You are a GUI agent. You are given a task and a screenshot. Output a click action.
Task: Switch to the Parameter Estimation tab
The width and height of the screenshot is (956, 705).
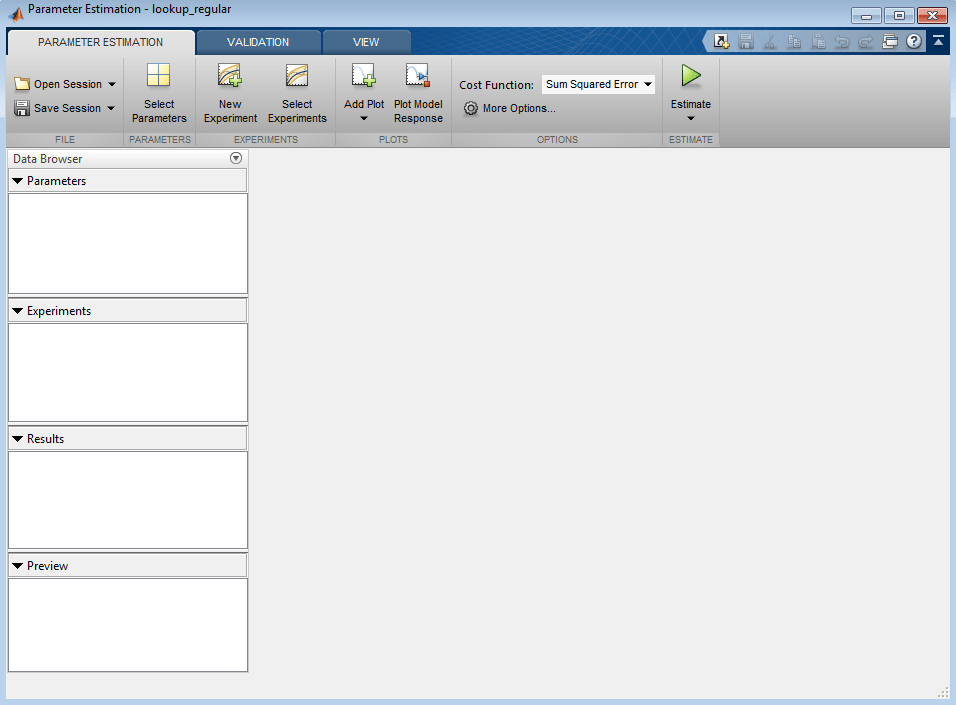click(x=101, y=42)
